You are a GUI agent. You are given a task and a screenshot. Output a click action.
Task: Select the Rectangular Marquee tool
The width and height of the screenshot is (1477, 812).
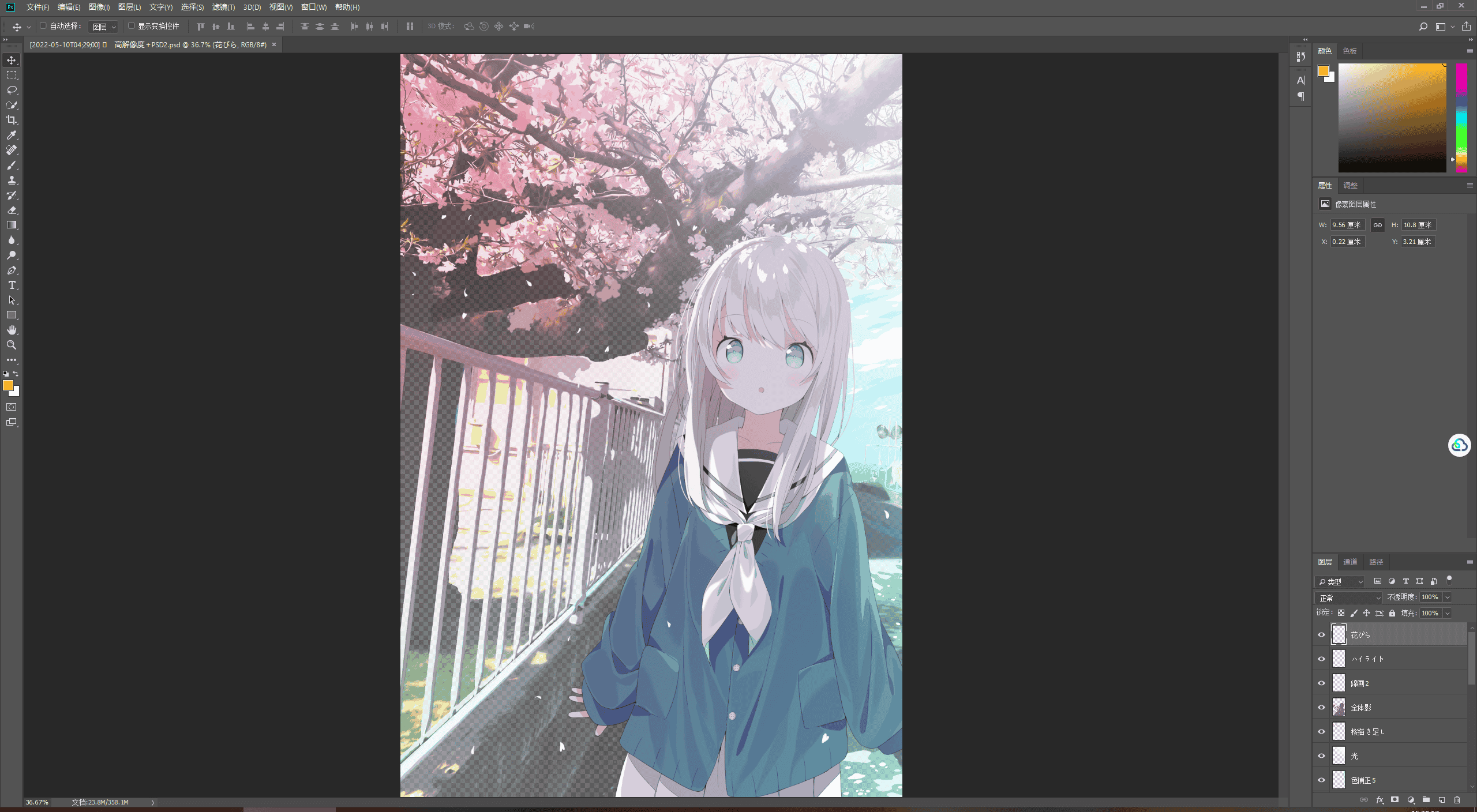click(x=12, y=75)
